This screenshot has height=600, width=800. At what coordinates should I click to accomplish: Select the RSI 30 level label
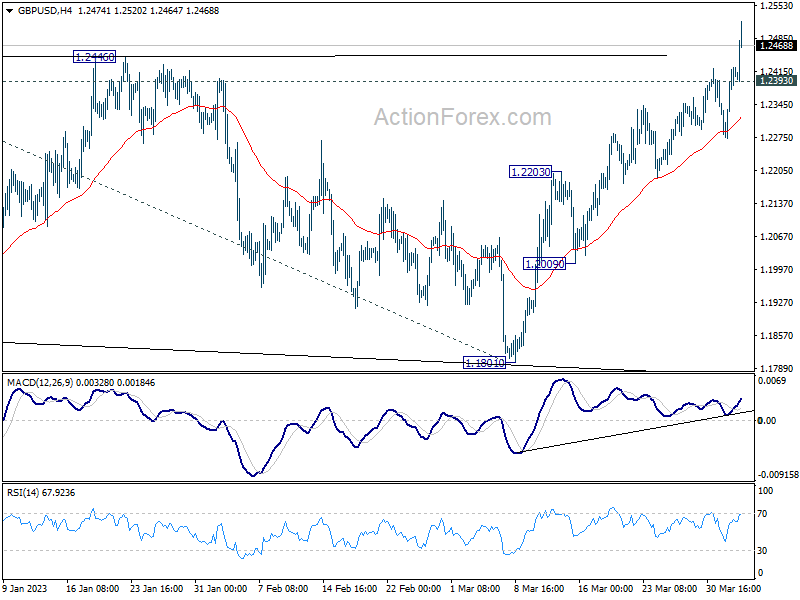(x=762, y=551)
